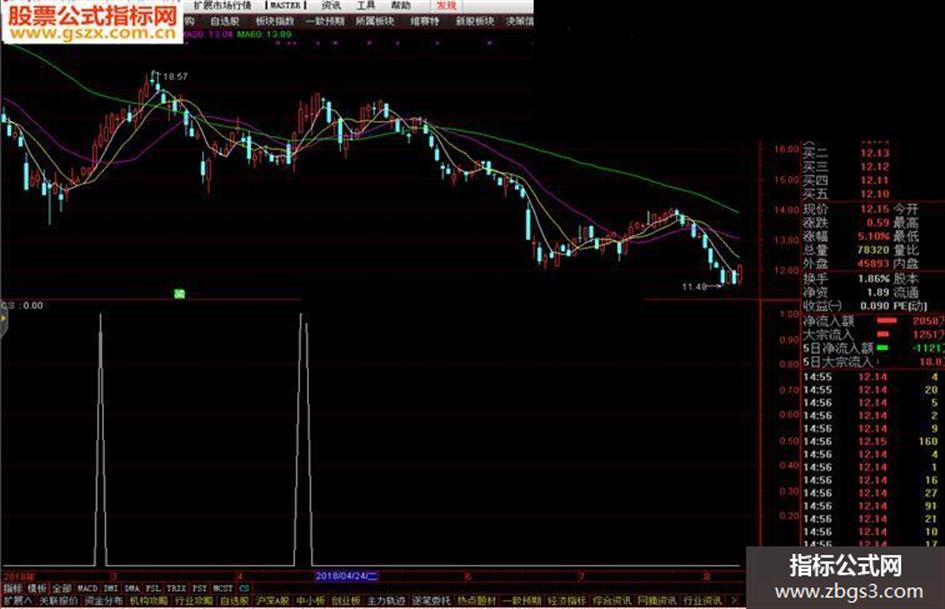Click the 外盘 value 45893
The image size is (945, 609).
[x=873, y=263]
